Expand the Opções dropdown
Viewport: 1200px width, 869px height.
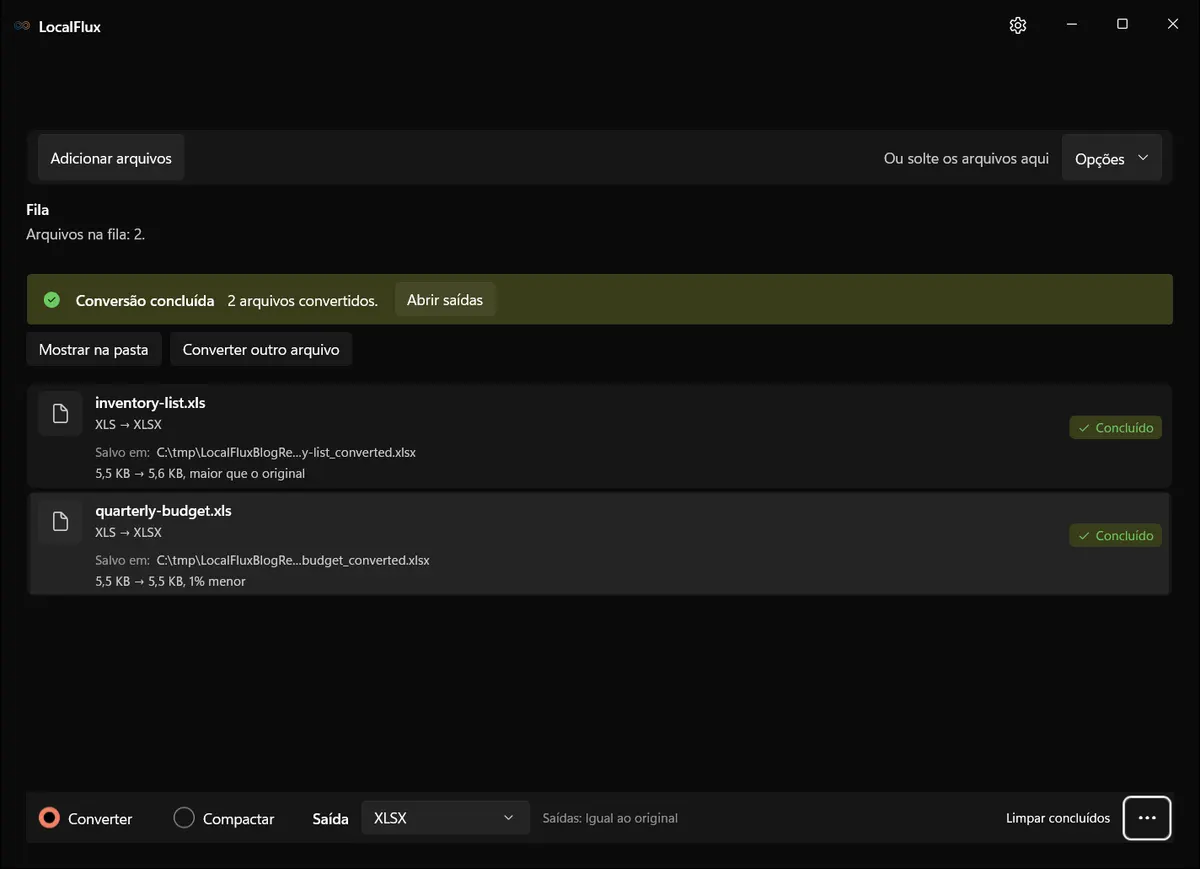pyautogui.click(x=1111, y=158)
